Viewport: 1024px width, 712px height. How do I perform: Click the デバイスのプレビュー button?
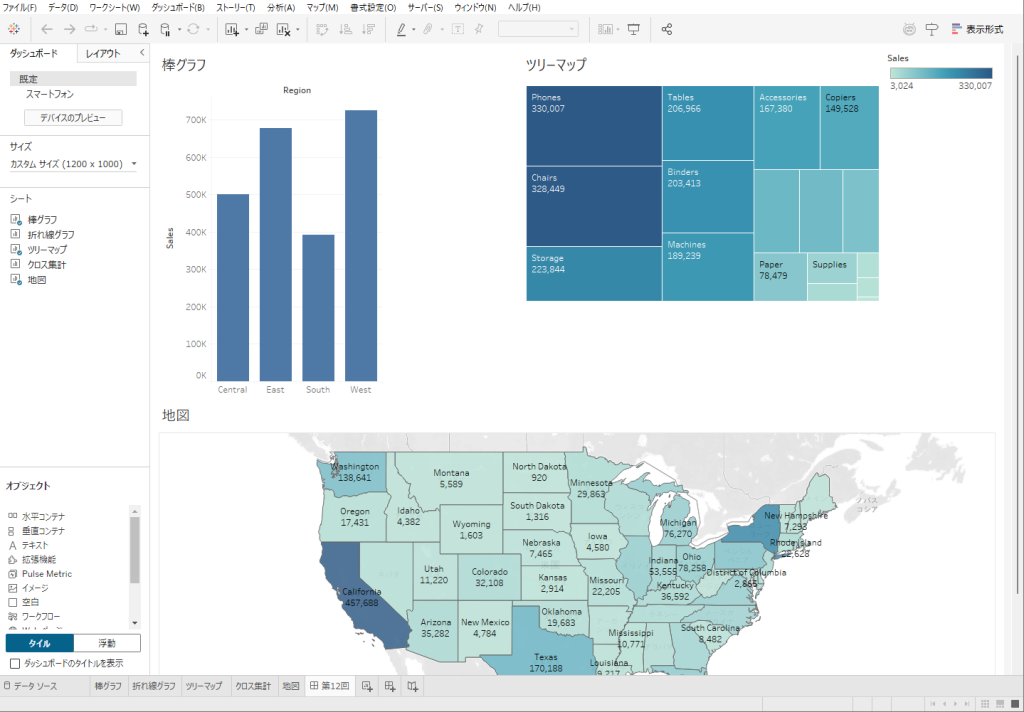click(73, 118)
